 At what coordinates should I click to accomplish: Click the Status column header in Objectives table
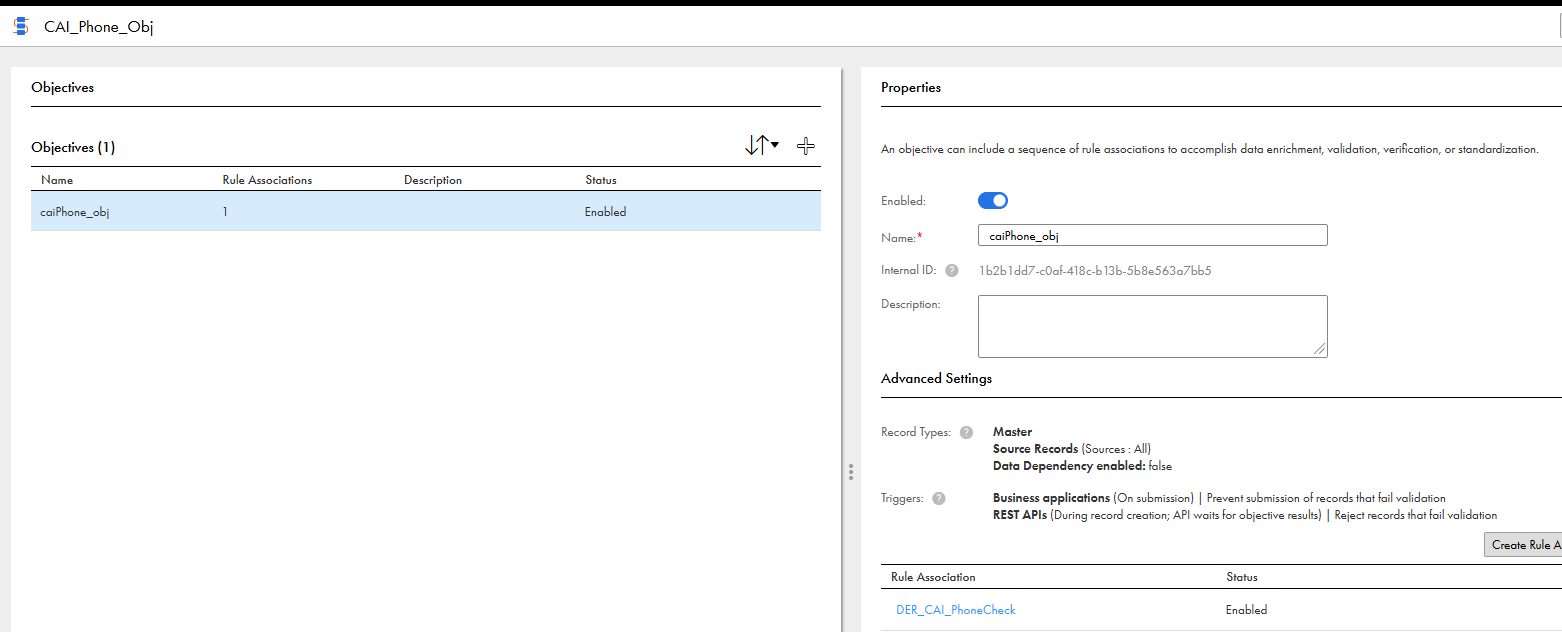pos(601,180)
